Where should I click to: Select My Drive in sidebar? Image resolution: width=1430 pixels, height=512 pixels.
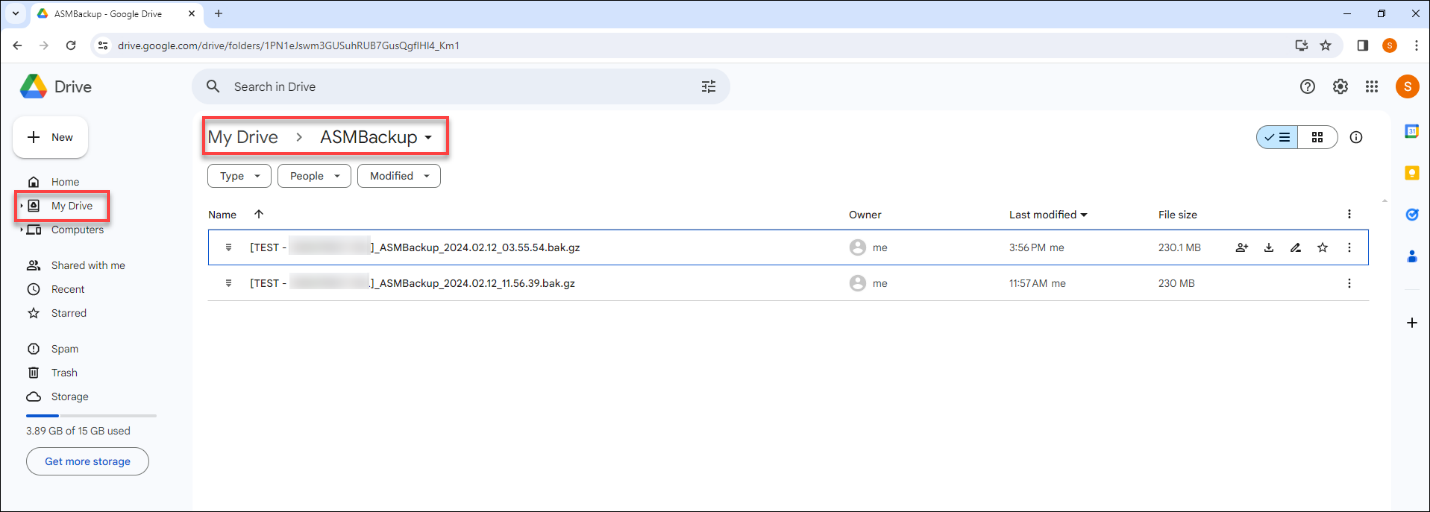coord(72,206)
